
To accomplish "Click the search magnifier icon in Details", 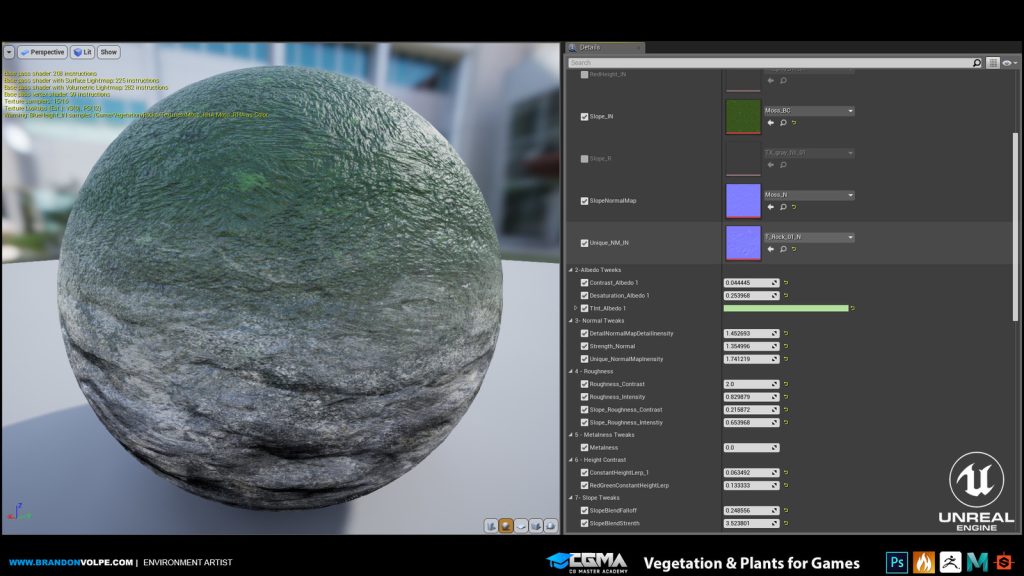I will coord(977,62).
